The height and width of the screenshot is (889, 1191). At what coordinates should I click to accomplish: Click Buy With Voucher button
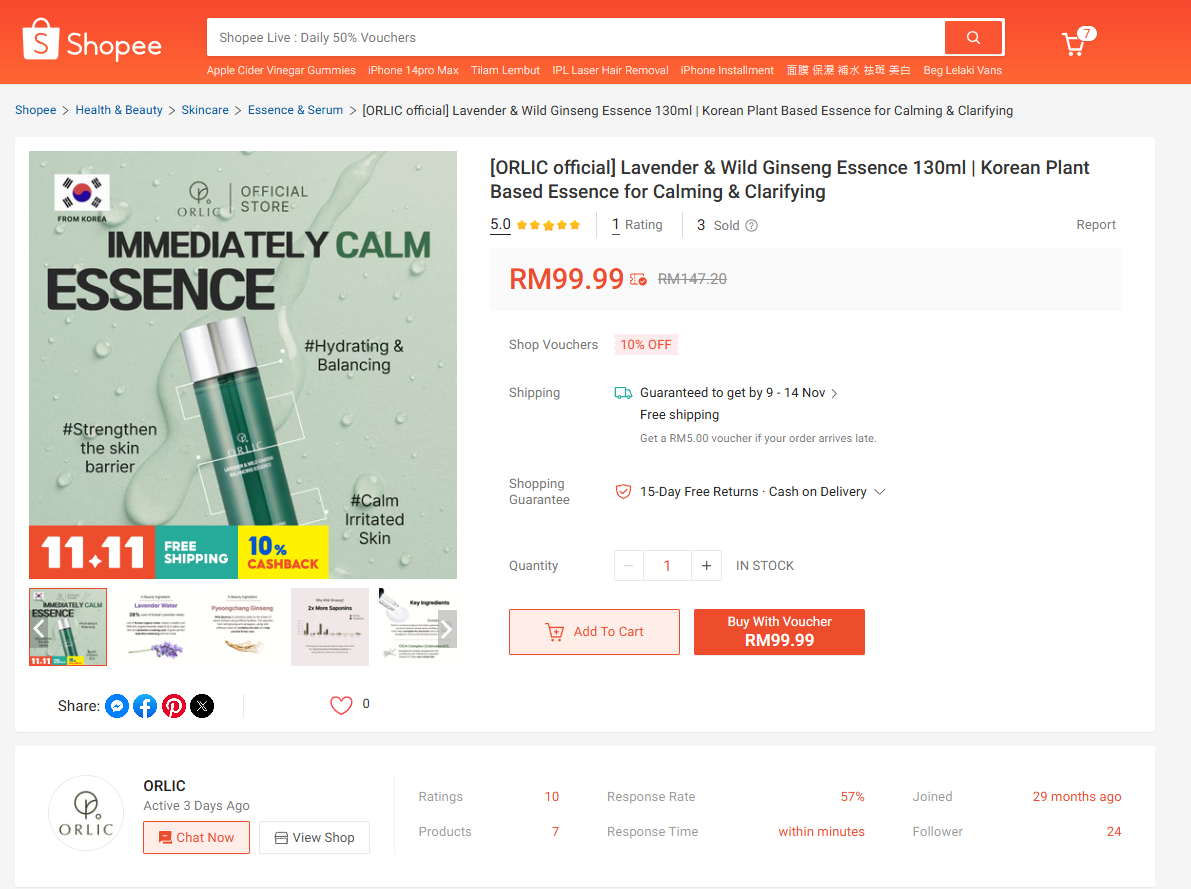click(779, 632)
